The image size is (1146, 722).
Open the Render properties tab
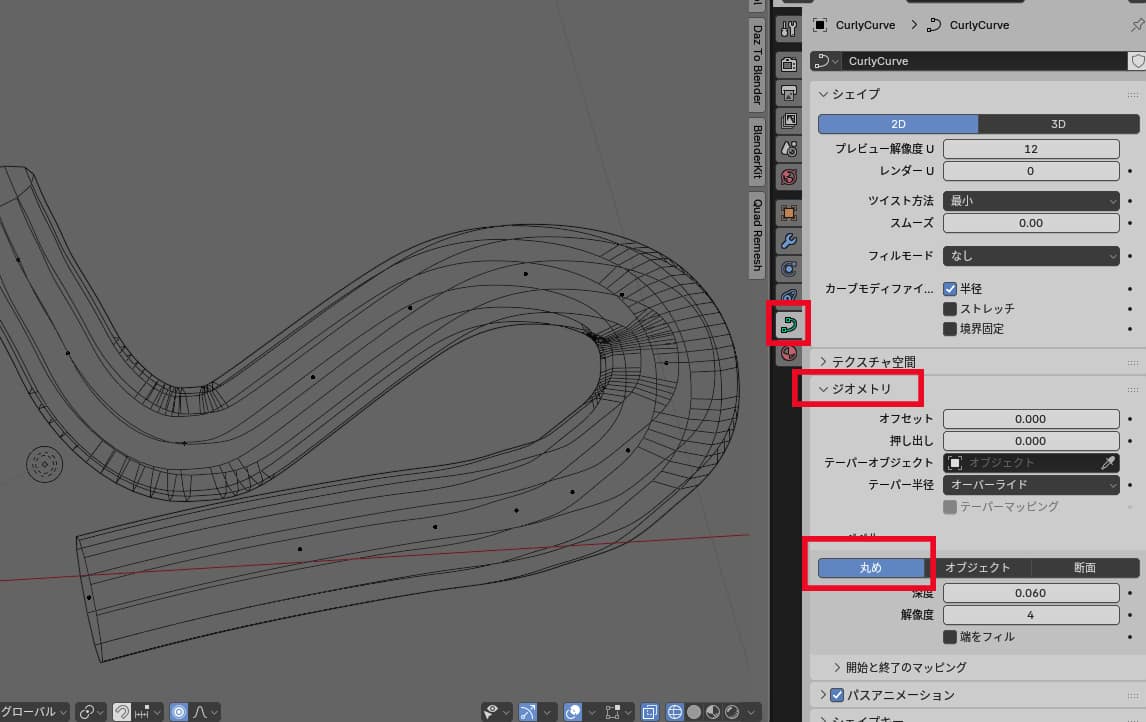point(788,65)
